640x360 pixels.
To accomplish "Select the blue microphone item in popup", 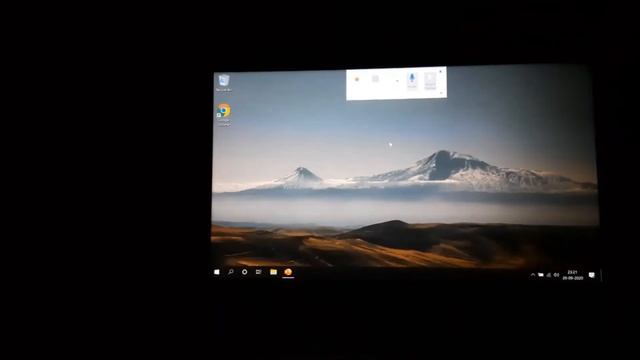I will [x=412, y=80].
